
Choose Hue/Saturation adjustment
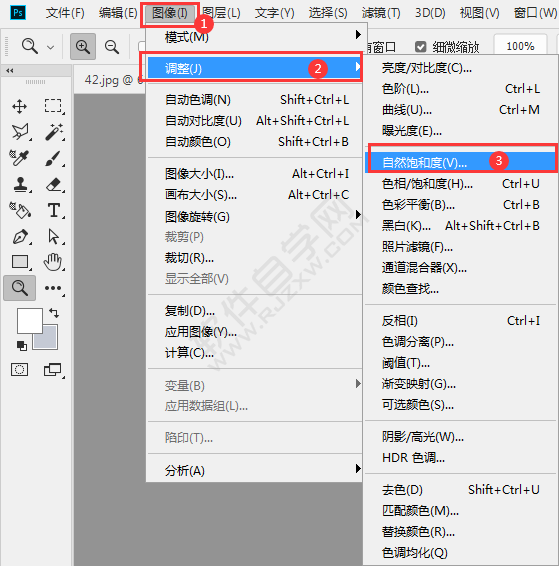pyautogui.click(x=460, y=184)
